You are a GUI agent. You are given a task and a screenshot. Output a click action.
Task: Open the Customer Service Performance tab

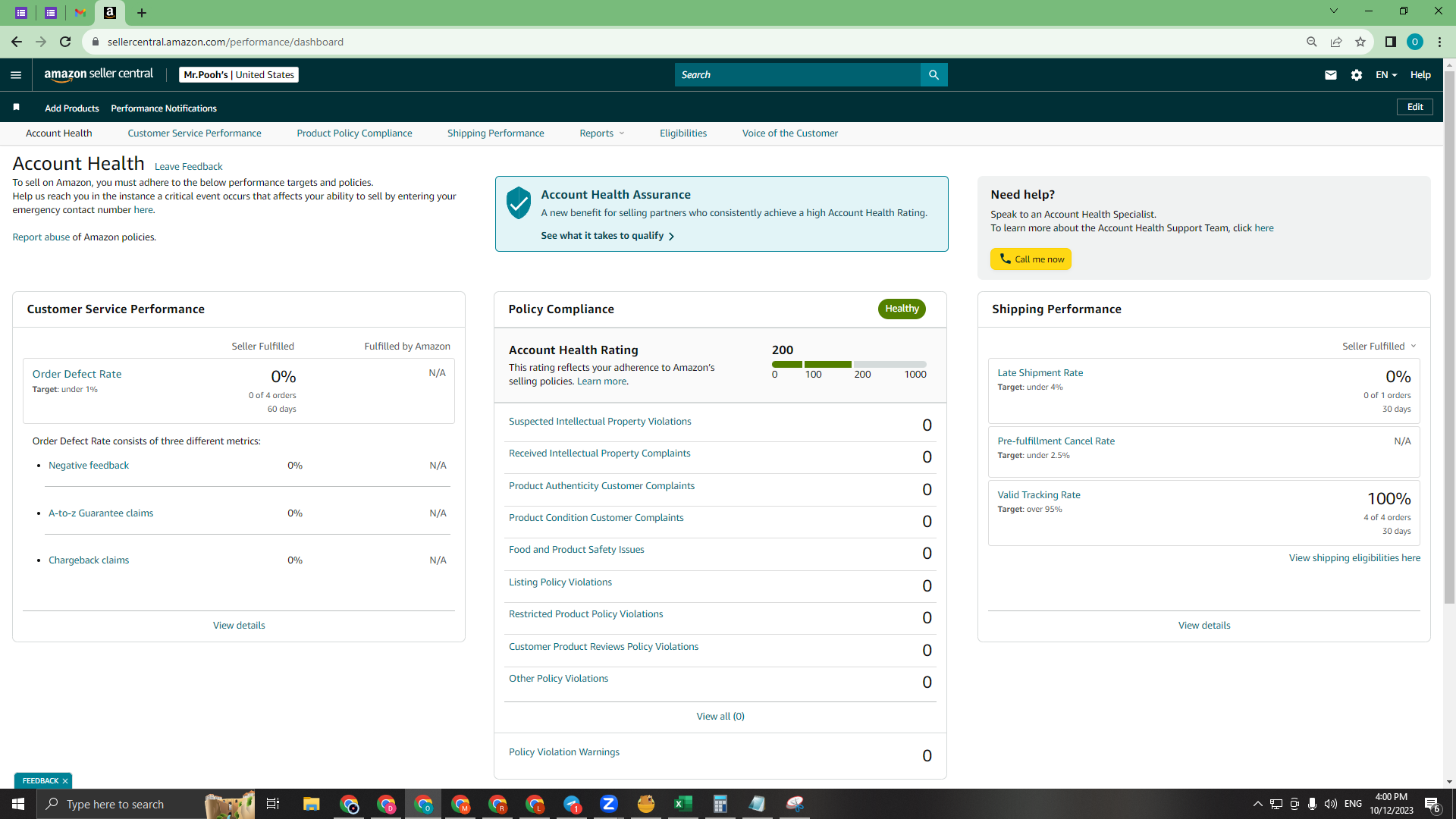(194, 133)
